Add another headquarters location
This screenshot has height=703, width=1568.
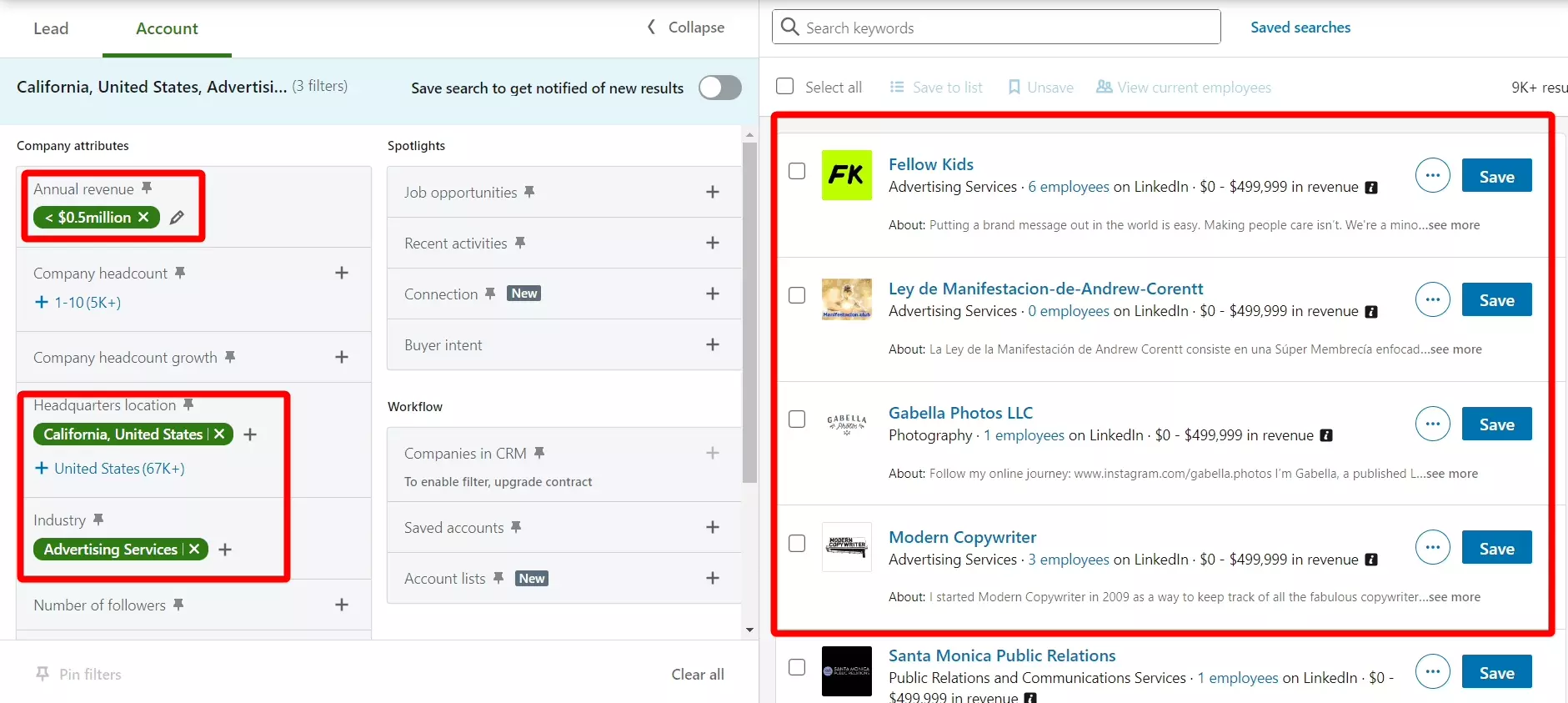coord(250,434)
